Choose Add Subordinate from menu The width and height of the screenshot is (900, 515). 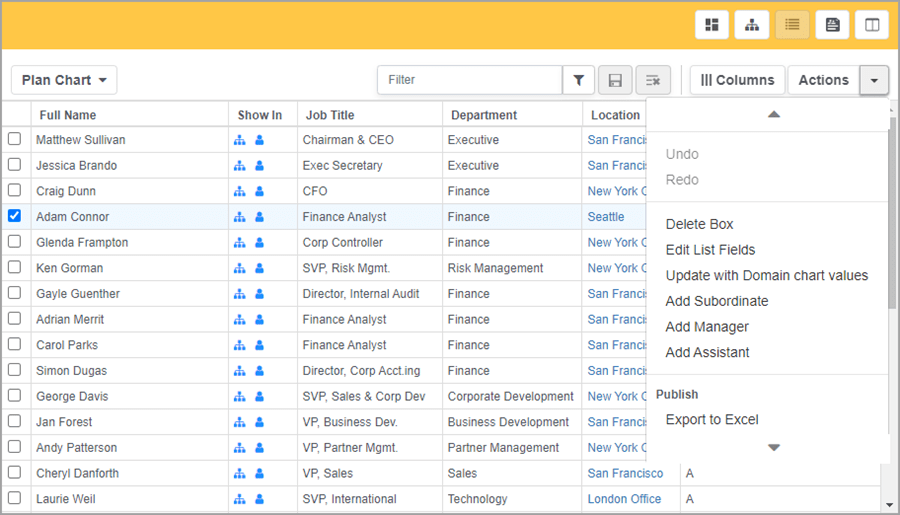pos(717,301)
